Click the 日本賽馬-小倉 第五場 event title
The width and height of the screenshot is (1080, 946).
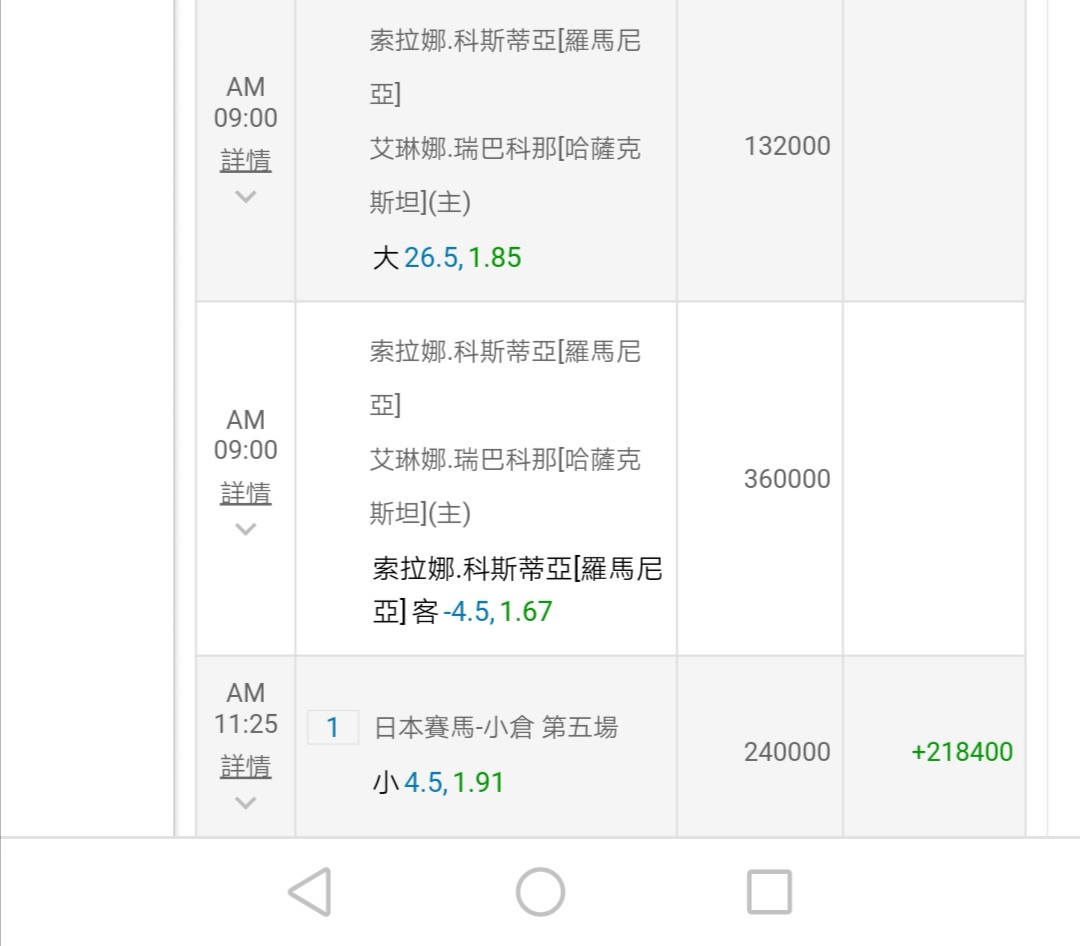click(x=495, y=728)
